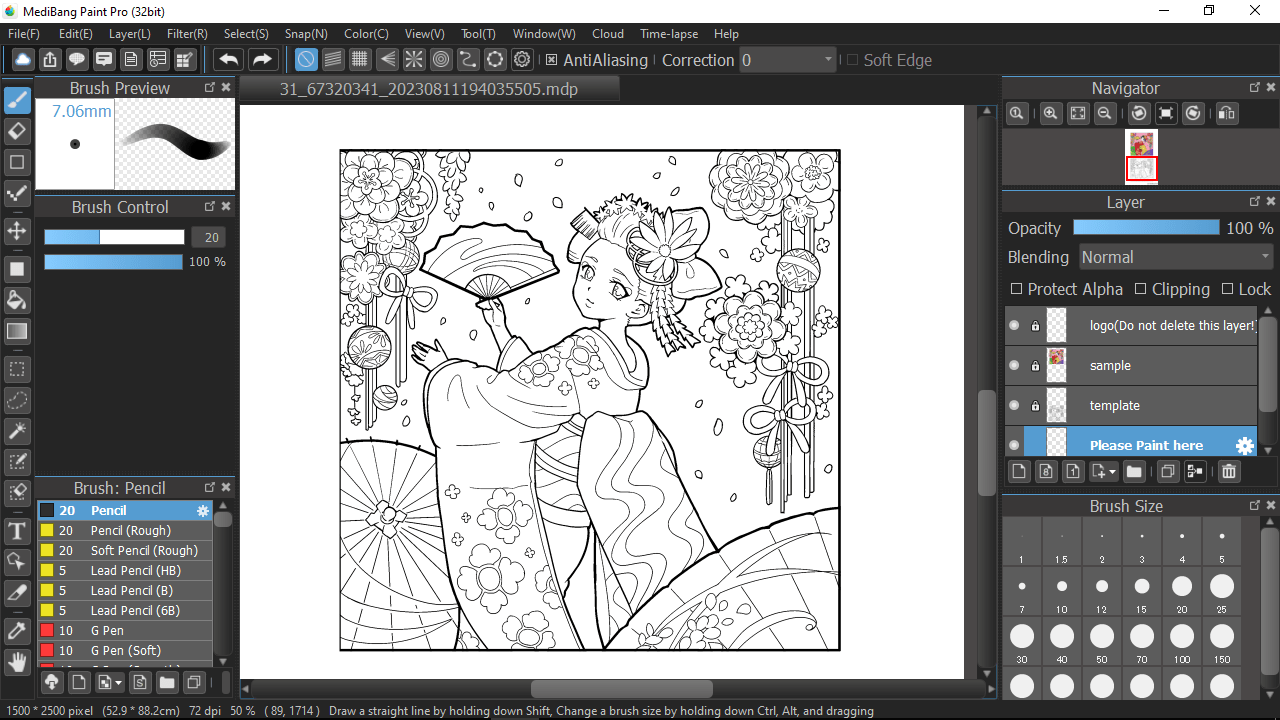The height and width of the screenshot is (720, 1280).
Task: Enable the radial snap guide
Action: pos(414,60)
